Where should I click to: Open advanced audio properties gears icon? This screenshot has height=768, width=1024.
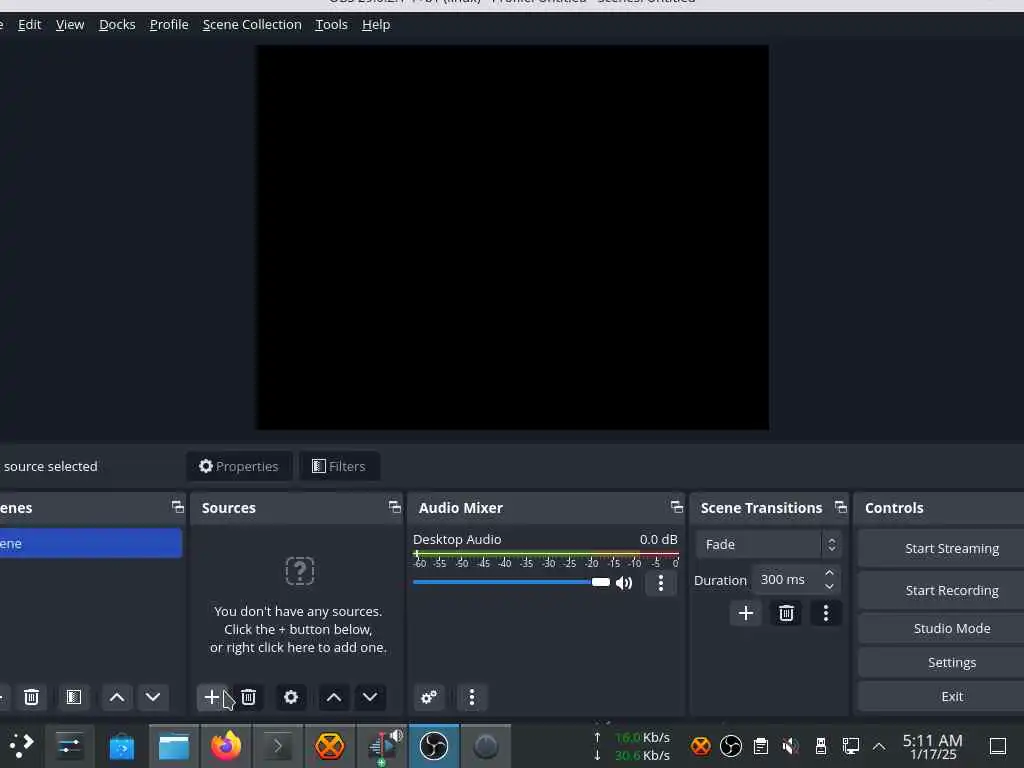pyautogui.click(x=429, y=697)
